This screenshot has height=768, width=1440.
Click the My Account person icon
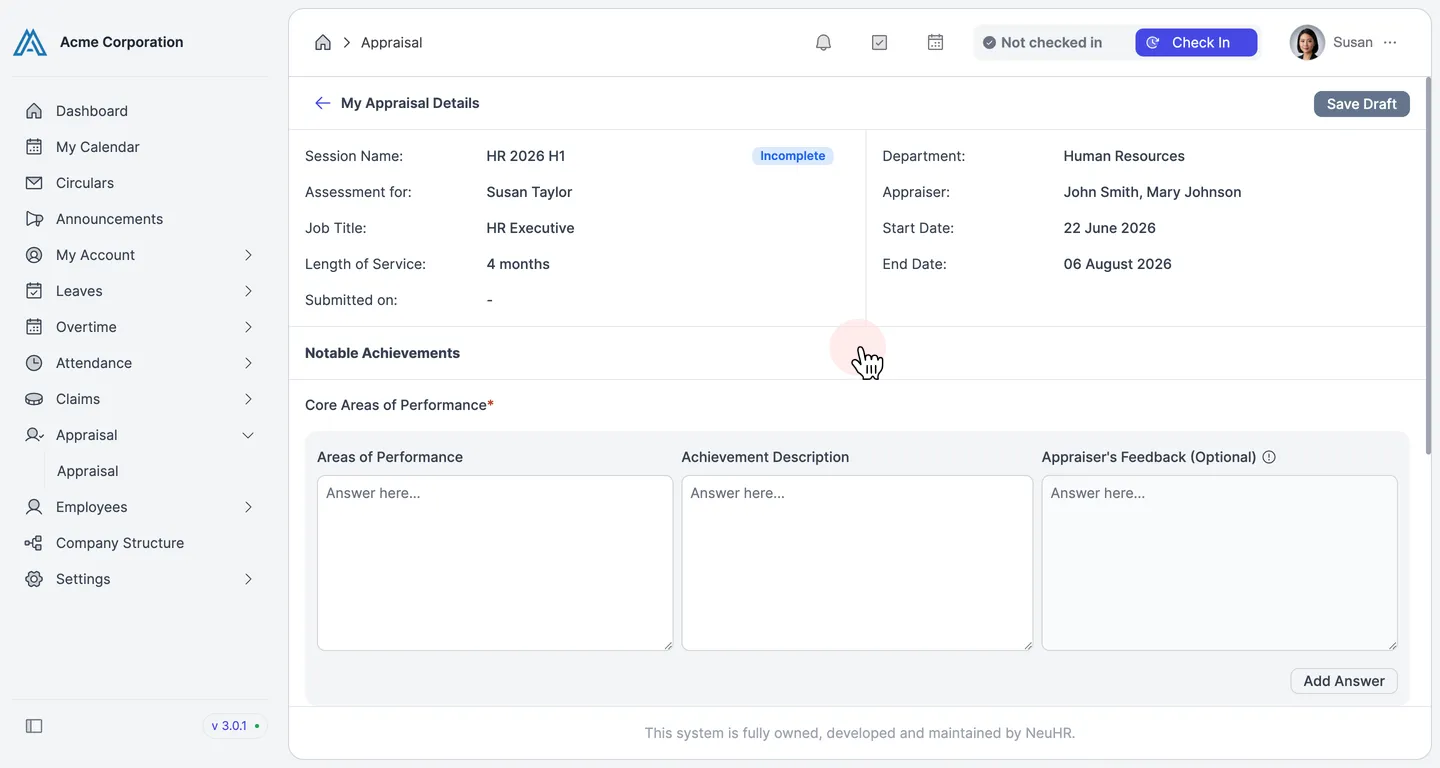pyautogui.click(x=34, y=255)
